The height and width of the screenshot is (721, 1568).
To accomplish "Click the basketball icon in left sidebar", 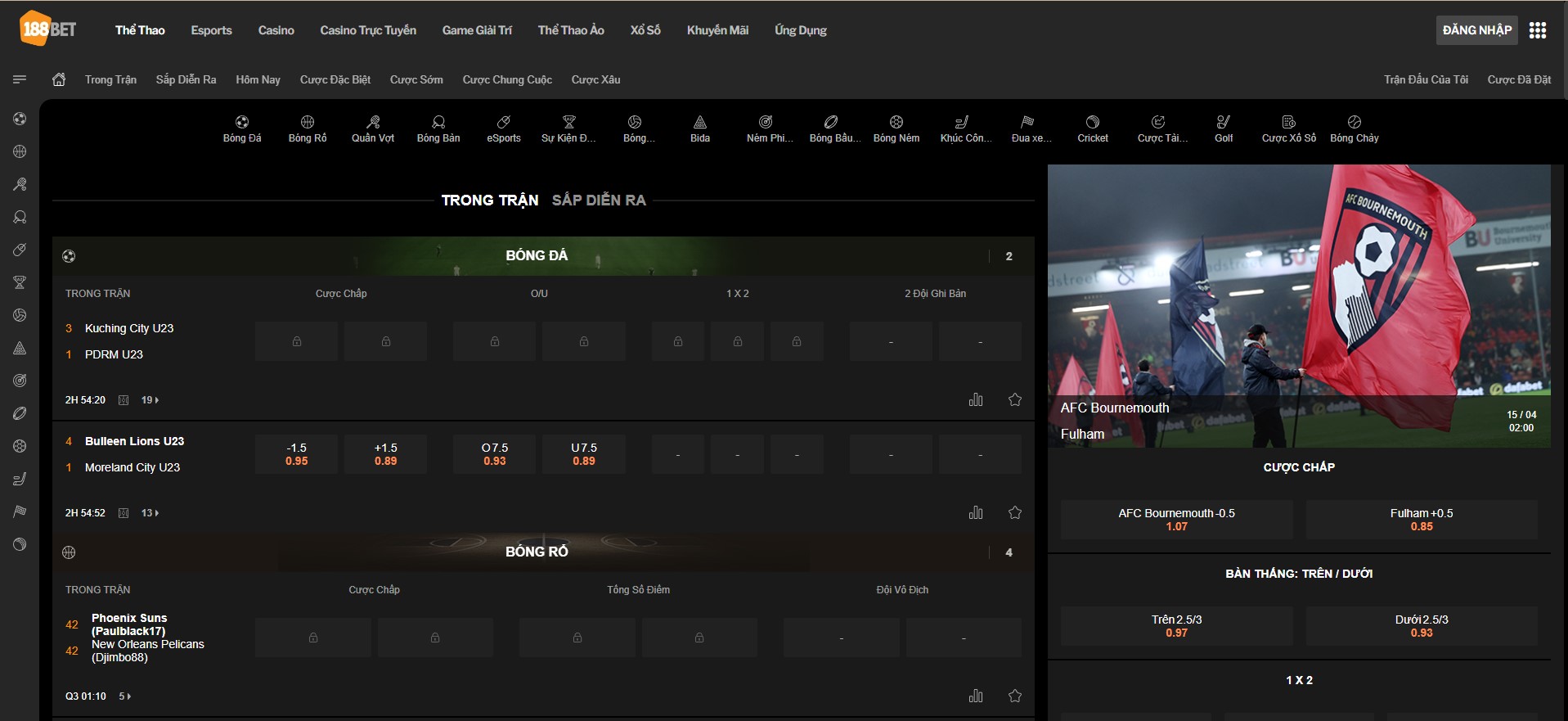I will click(20, 151).
